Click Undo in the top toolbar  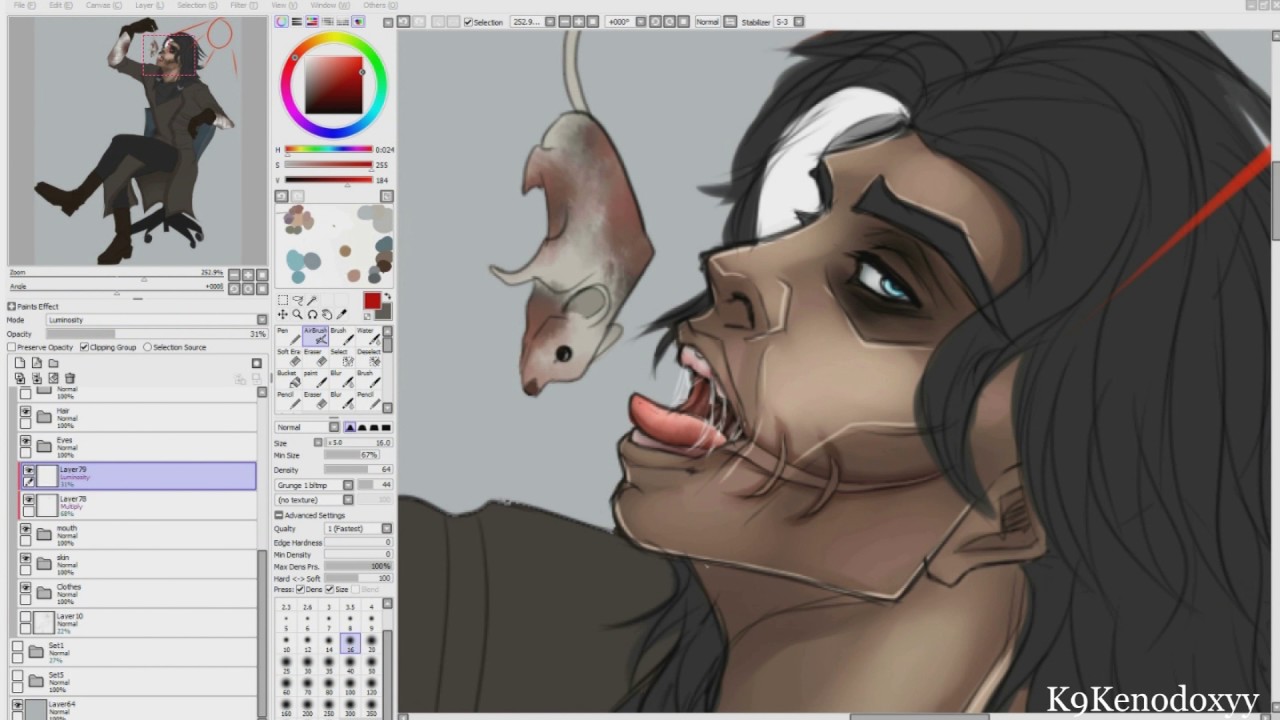[x=402, y=21]
